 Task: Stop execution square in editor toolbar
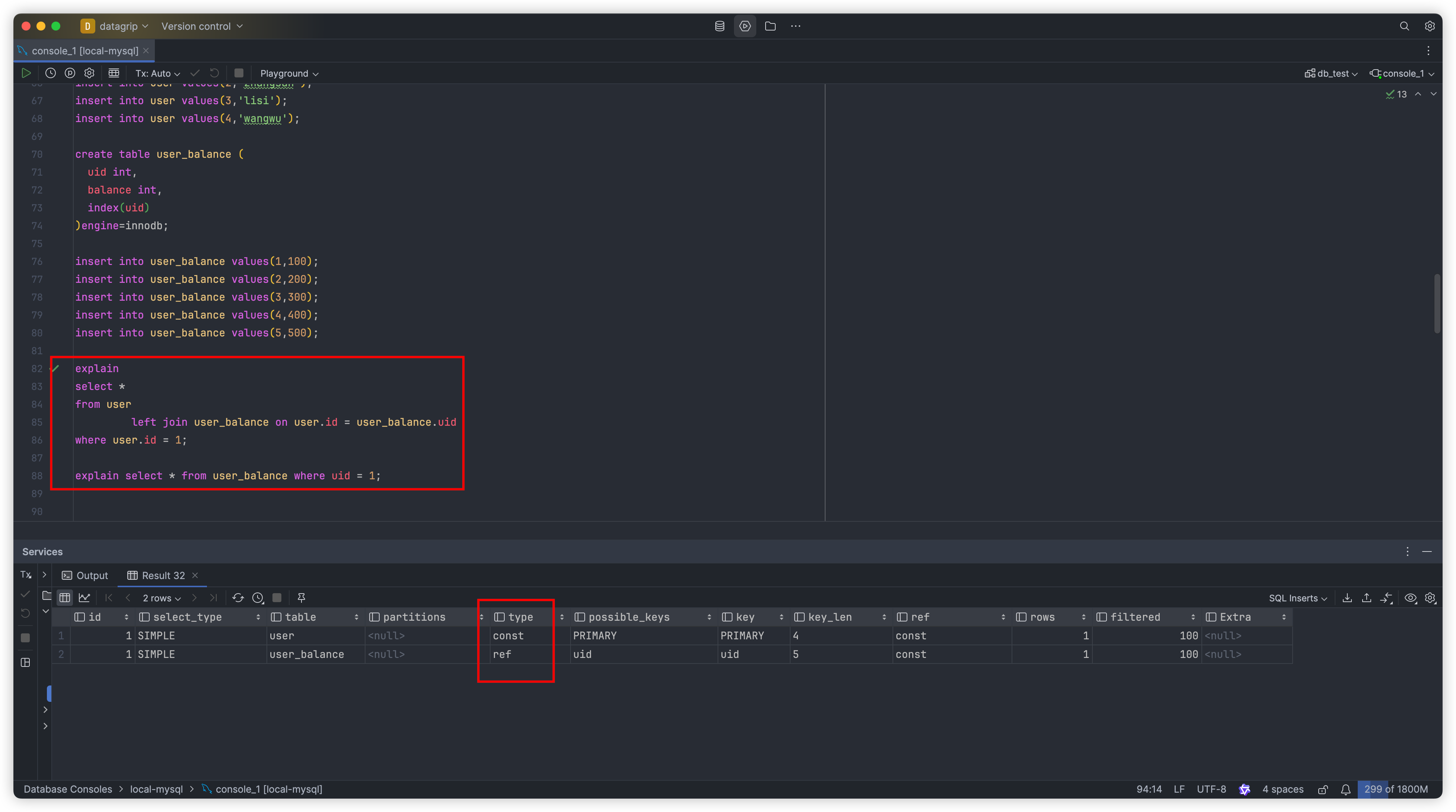239,73
